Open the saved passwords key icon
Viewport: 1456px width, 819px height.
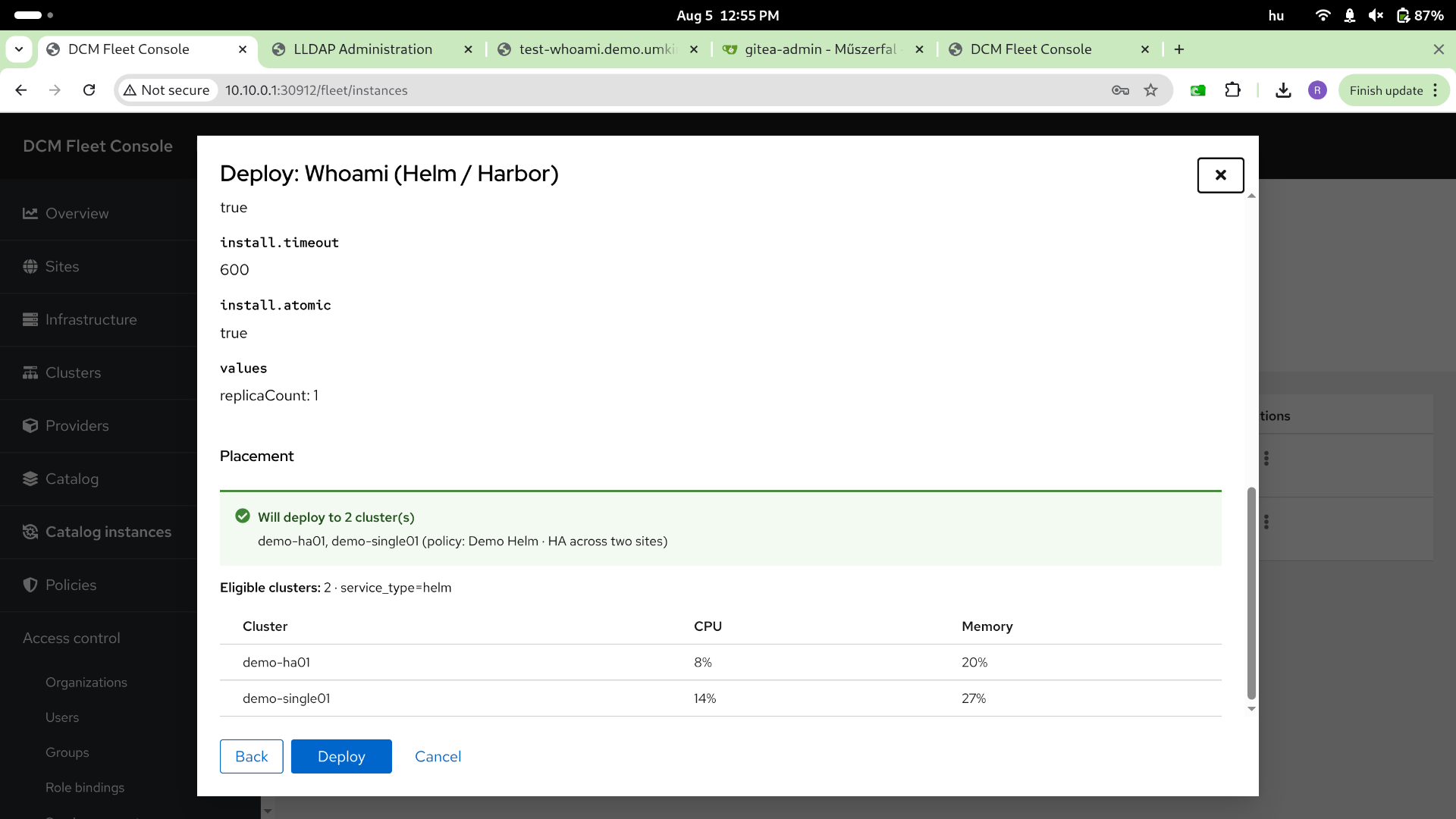1120,90
